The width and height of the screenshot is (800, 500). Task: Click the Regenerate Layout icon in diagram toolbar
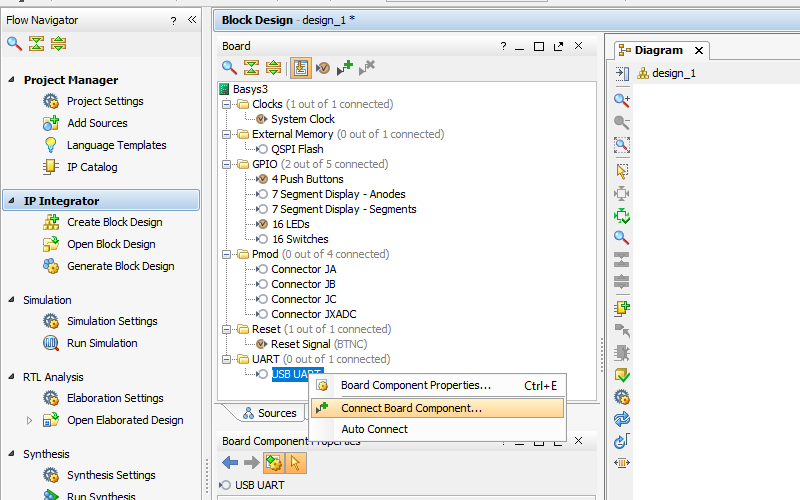click(x=621, y=419)
